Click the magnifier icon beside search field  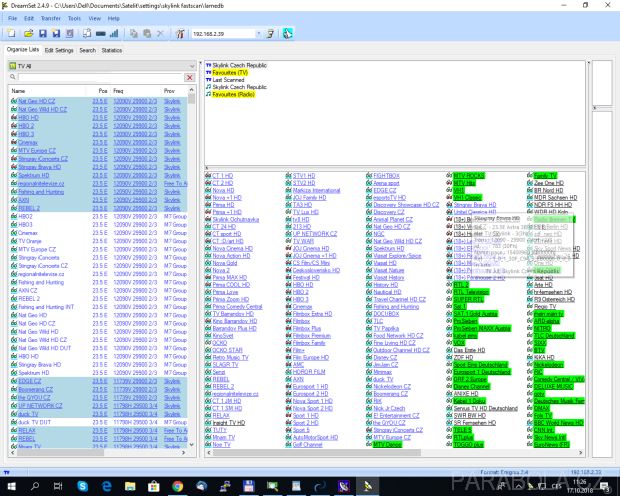(x=13, y=77)
